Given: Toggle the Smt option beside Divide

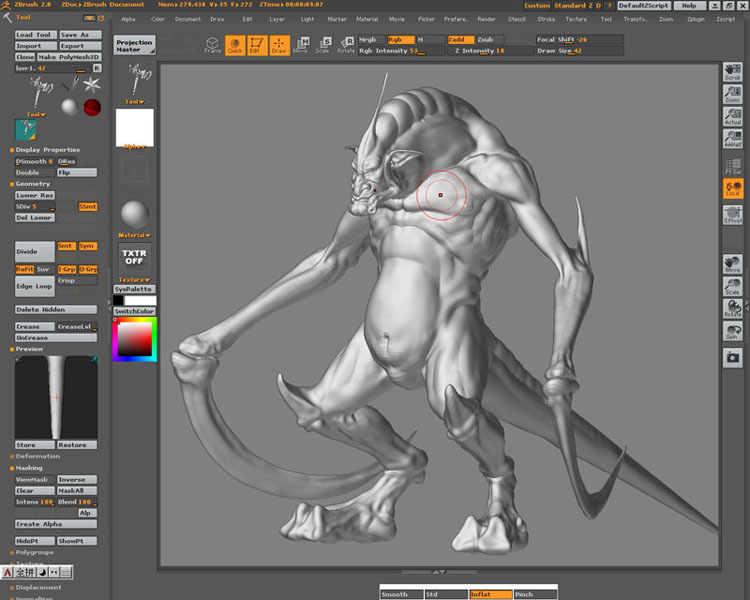Looking at the screenshot, I should tap(66, 246).
